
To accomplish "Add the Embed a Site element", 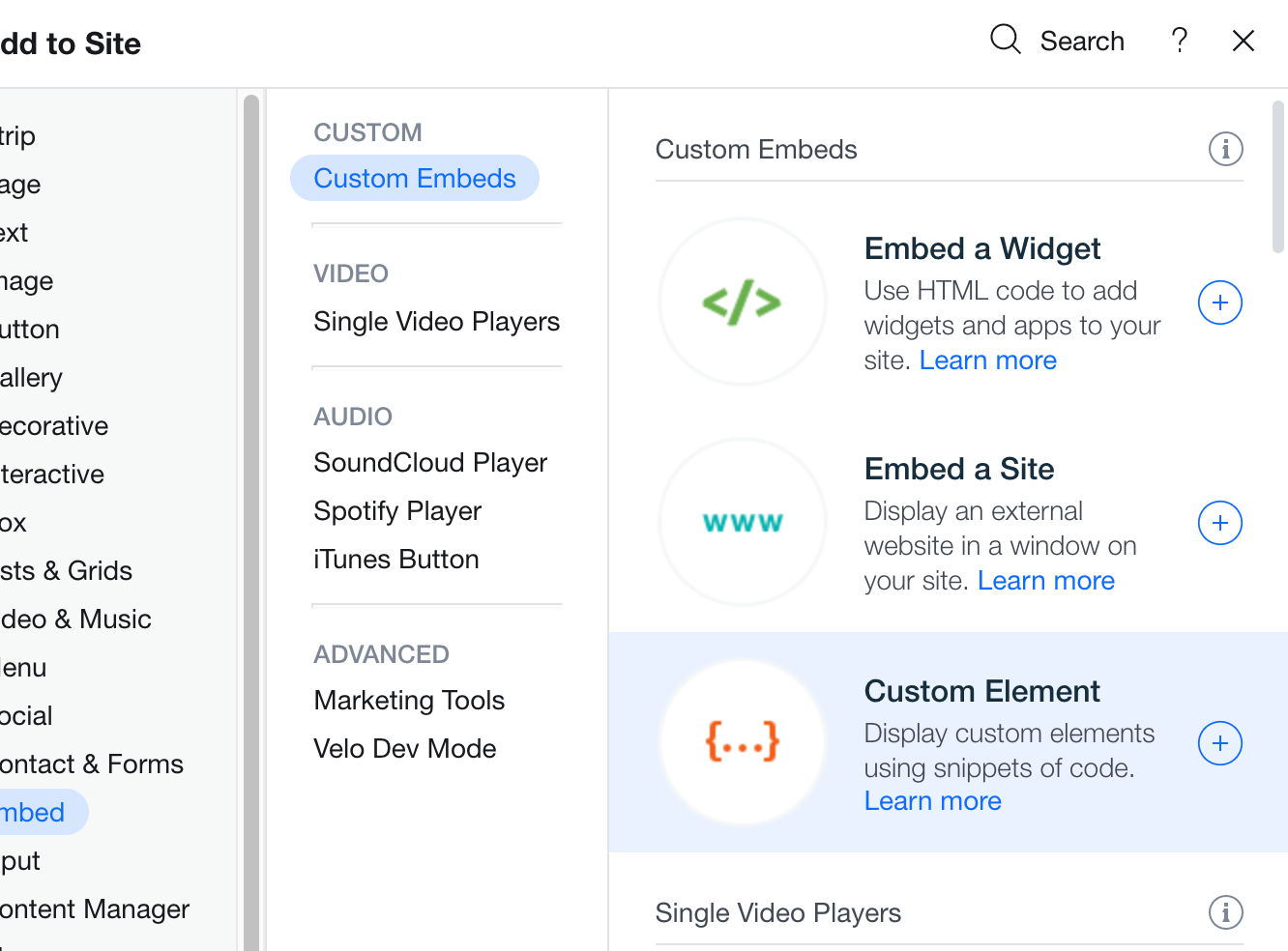I will (x=1220, y=524).
